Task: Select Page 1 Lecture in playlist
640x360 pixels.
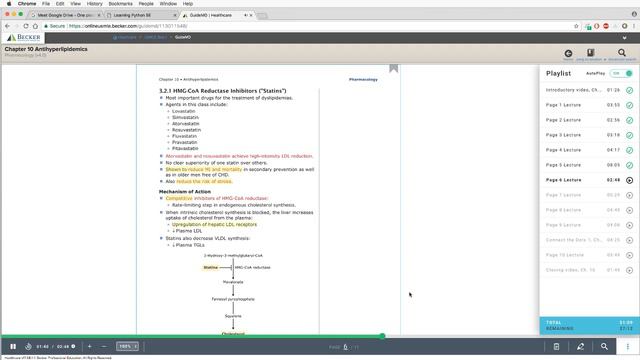Action: pyautogui.click(x=589, y=105)
